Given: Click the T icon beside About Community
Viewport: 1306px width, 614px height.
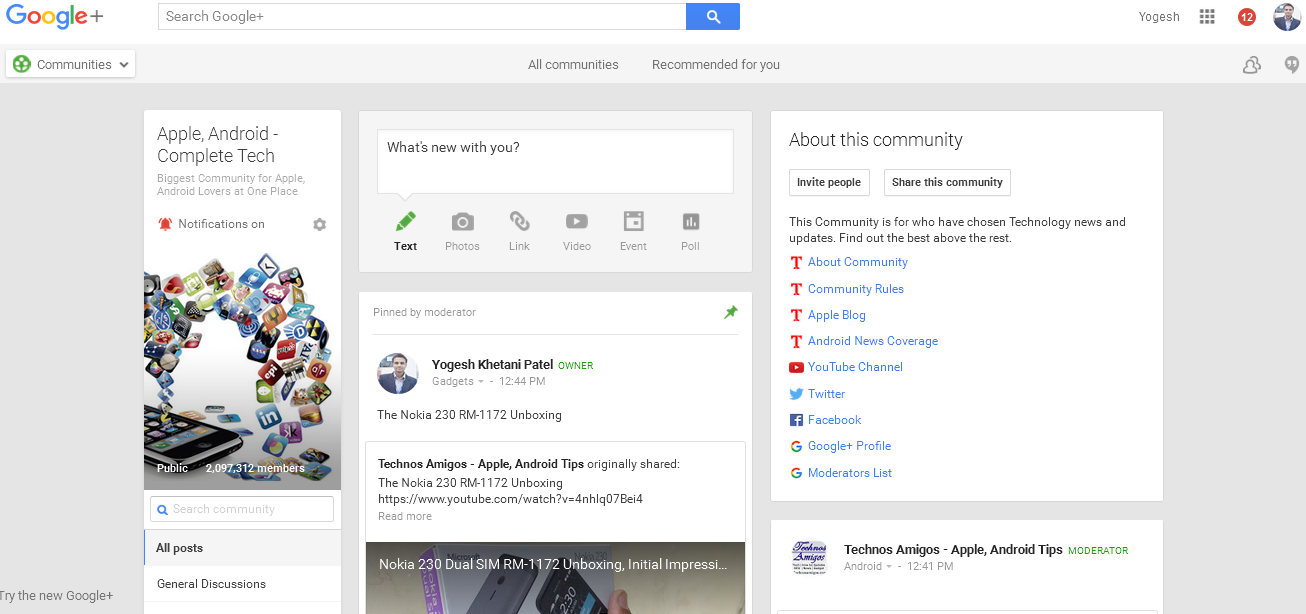Looking at the screenshot, I should 796,263.
